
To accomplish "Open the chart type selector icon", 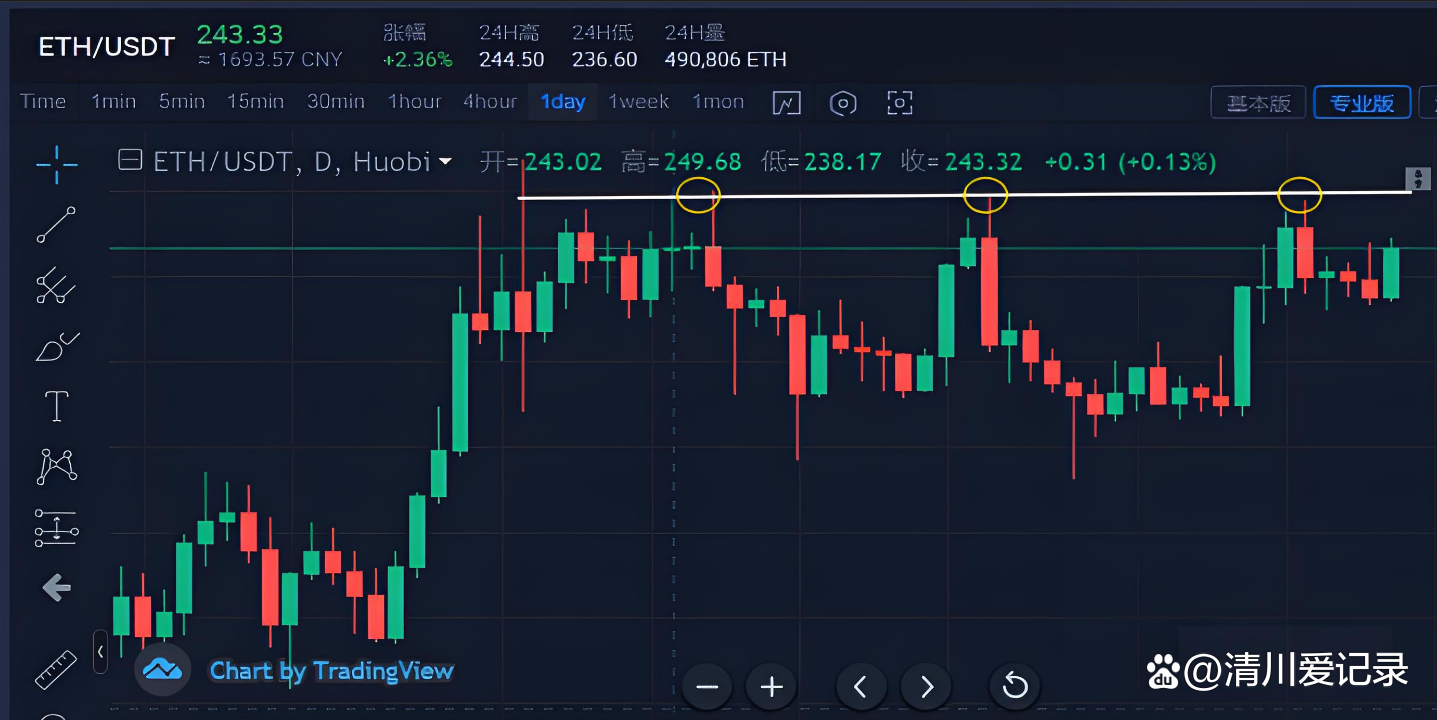I will point(787,102).
